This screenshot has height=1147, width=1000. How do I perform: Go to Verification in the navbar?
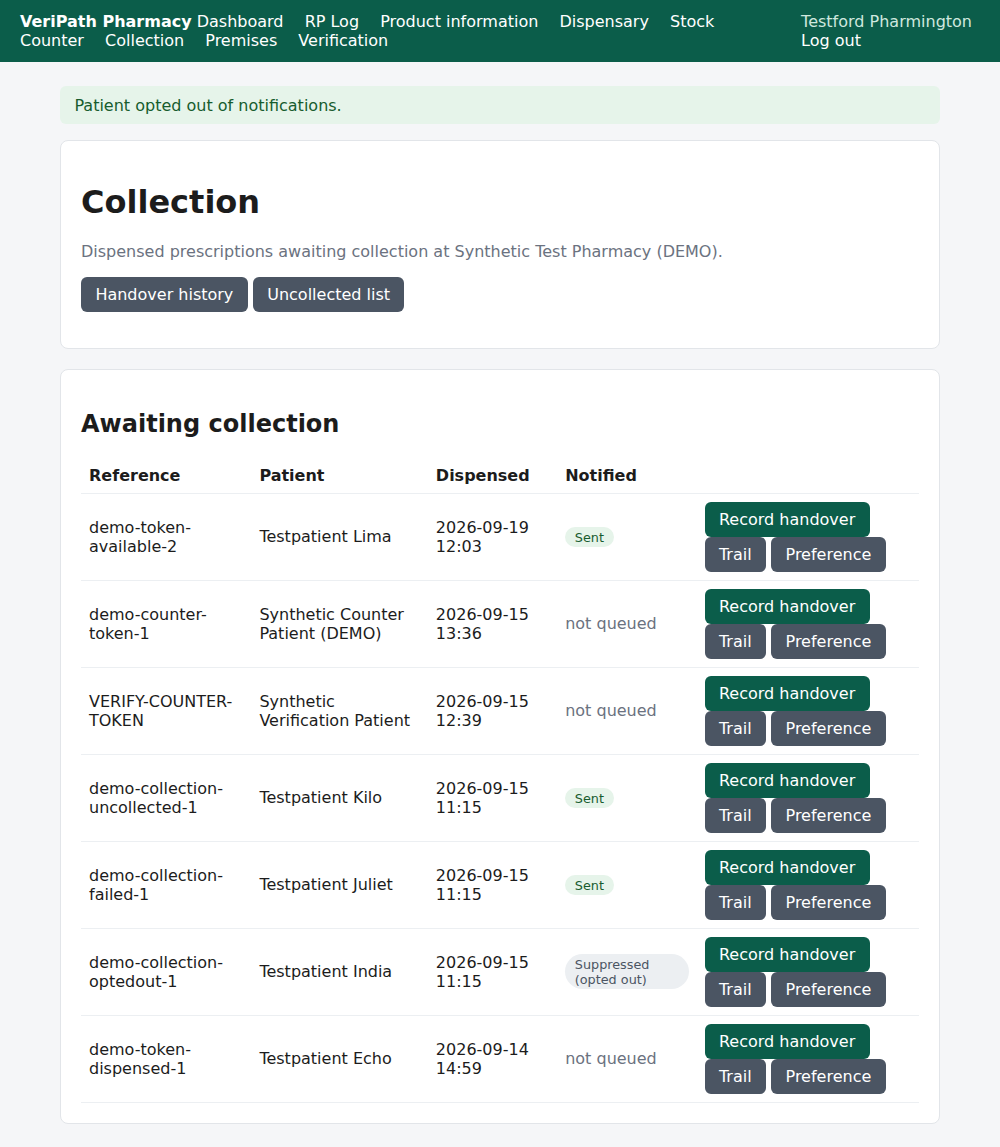click(x=342, y=40)
